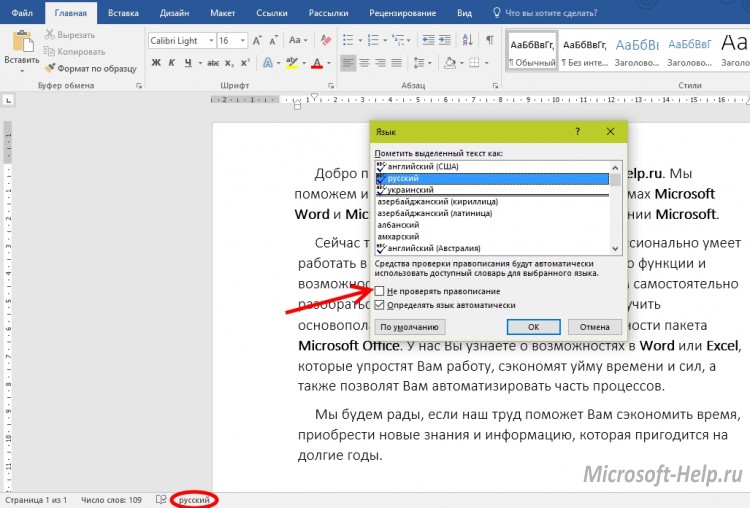The width and height of the screenshot is (750, 508).
Task: Apply the 'Без инте...' style
Action: (585, 51)
